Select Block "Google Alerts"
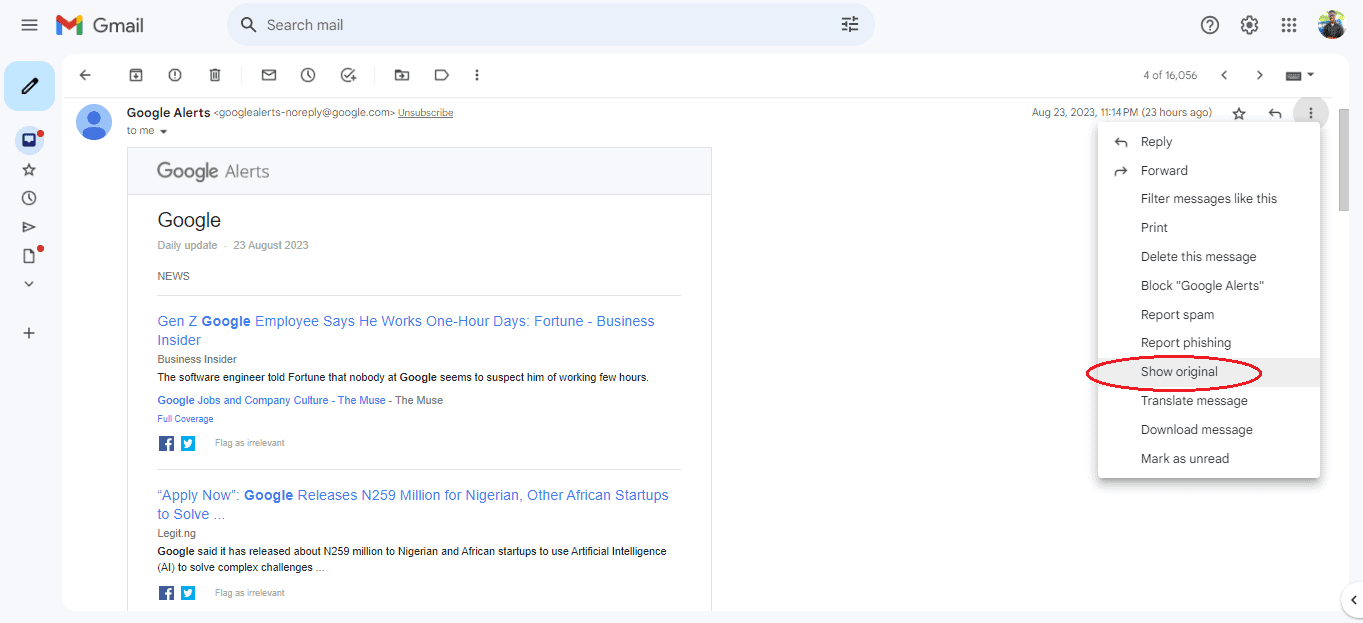Viewport: 1363px width, 623px height. (x=1209, y=286)
